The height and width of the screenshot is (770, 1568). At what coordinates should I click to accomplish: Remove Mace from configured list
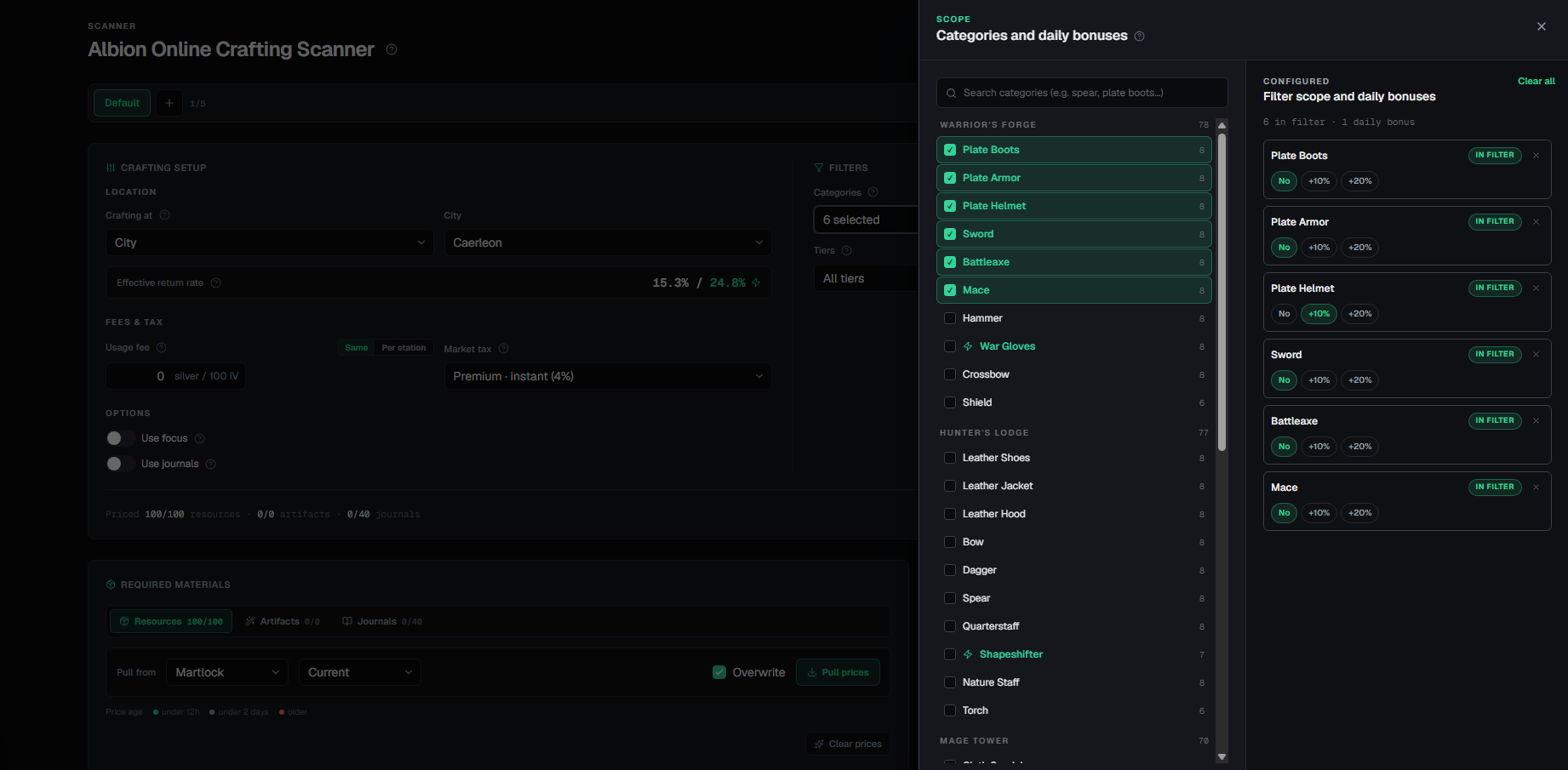click(1536, 488)
